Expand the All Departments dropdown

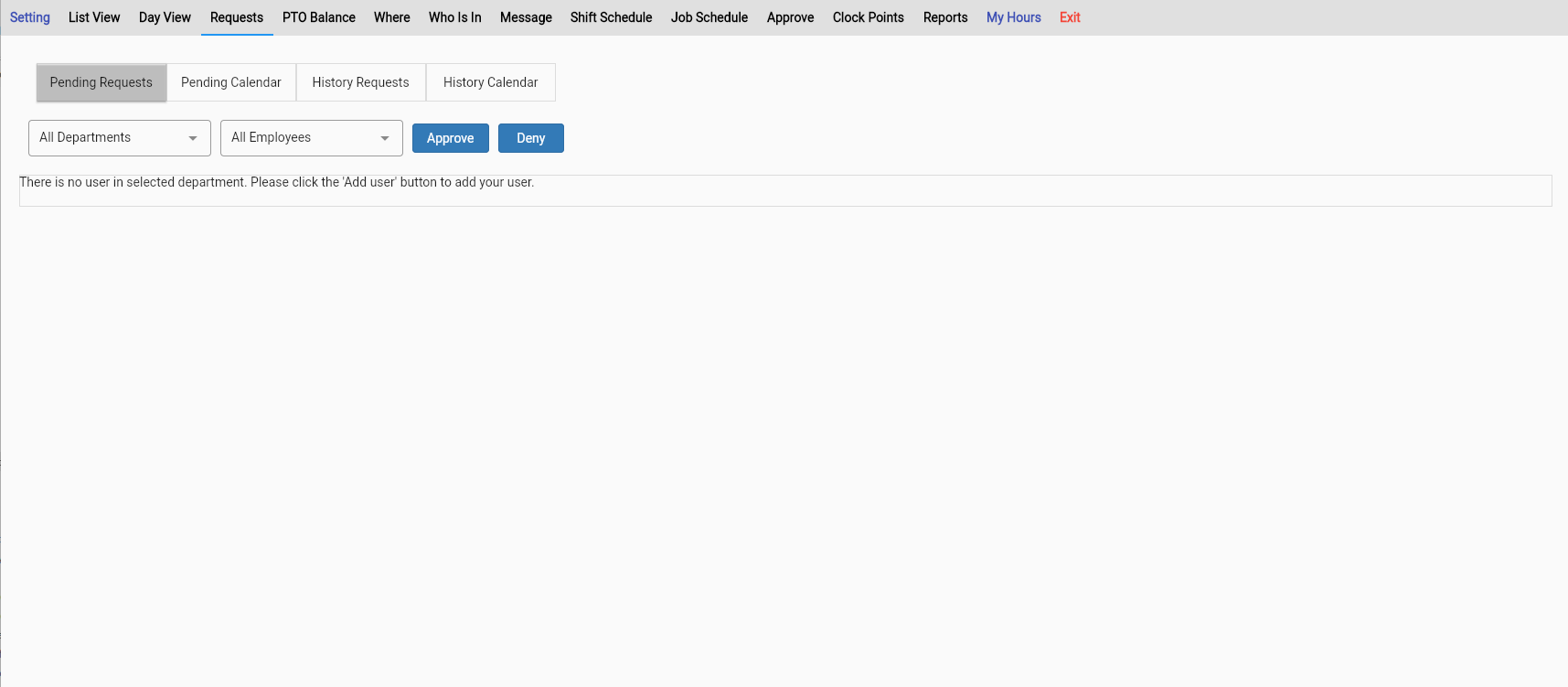[120, 138]
